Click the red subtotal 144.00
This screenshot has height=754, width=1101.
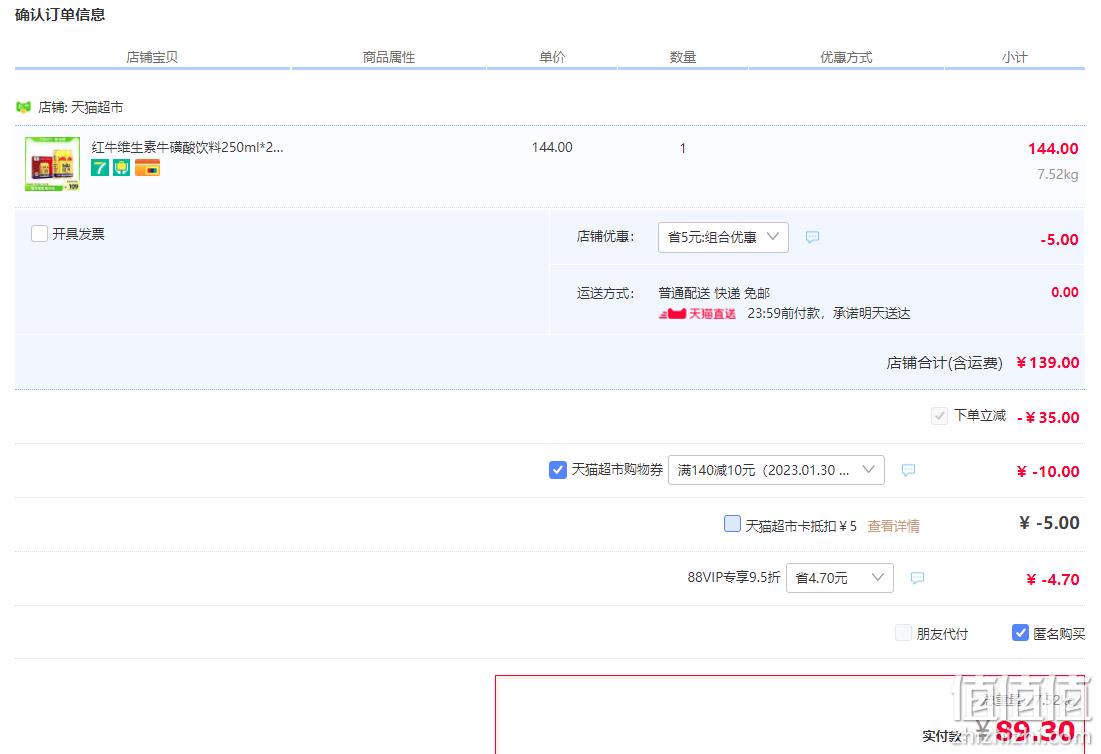(x=1053, y=149)
